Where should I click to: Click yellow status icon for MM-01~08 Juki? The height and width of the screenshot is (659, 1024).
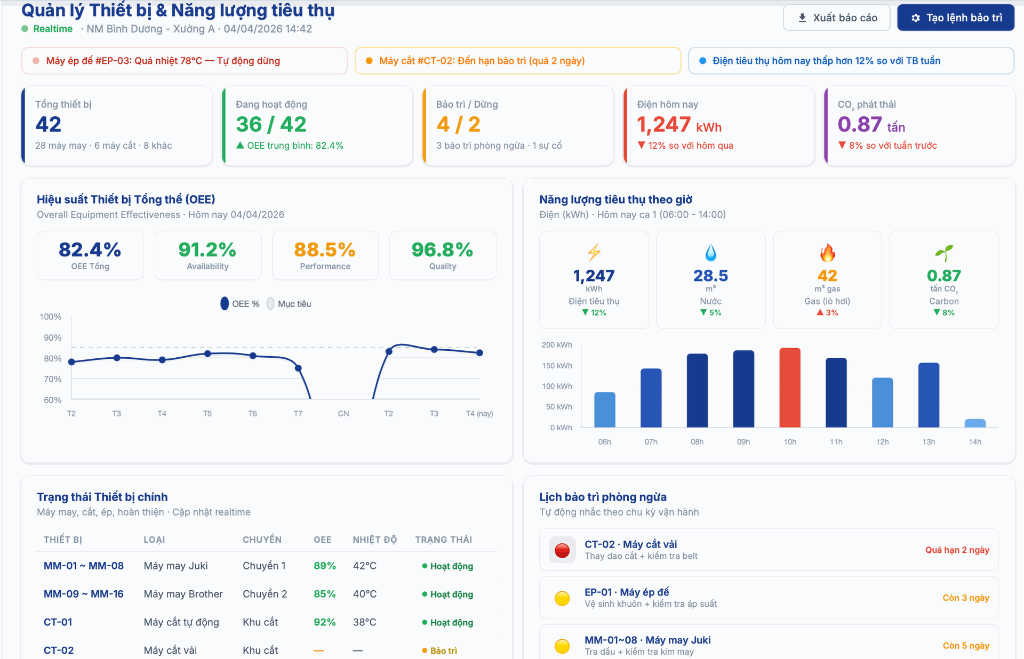pos(562,646)
